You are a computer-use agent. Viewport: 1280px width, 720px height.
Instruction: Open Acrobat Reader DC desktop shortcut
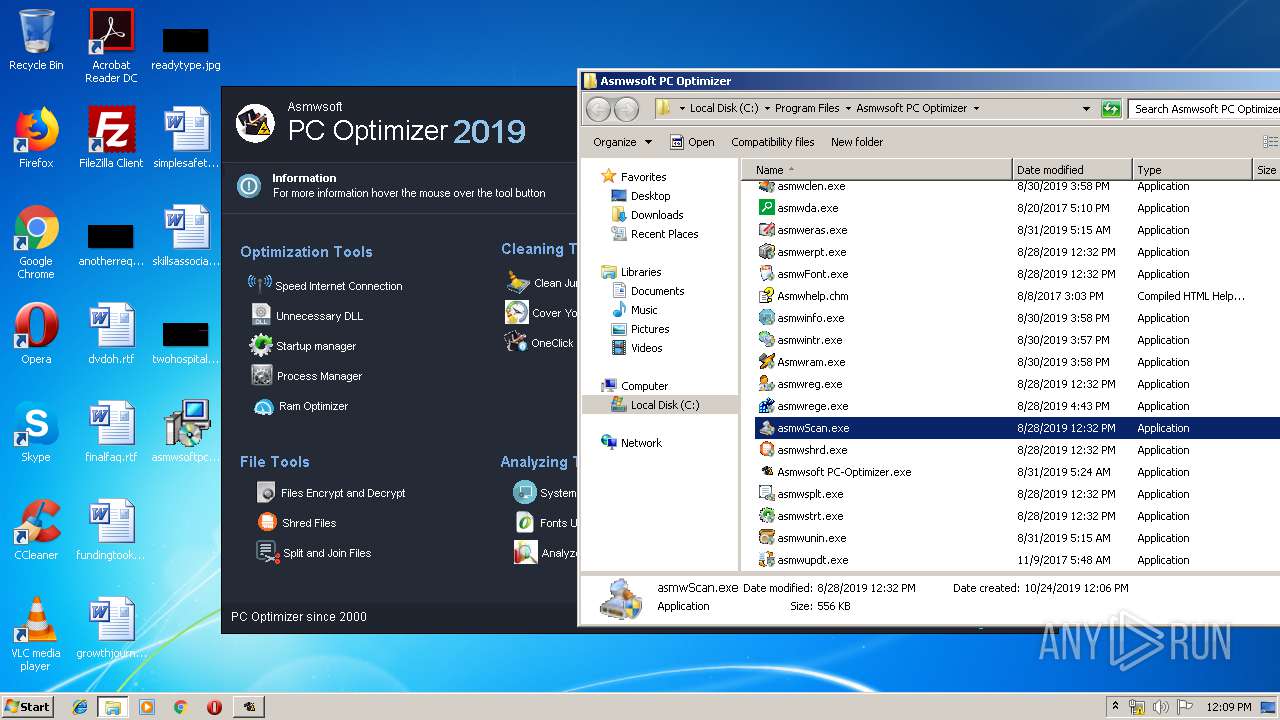(111, 46)
